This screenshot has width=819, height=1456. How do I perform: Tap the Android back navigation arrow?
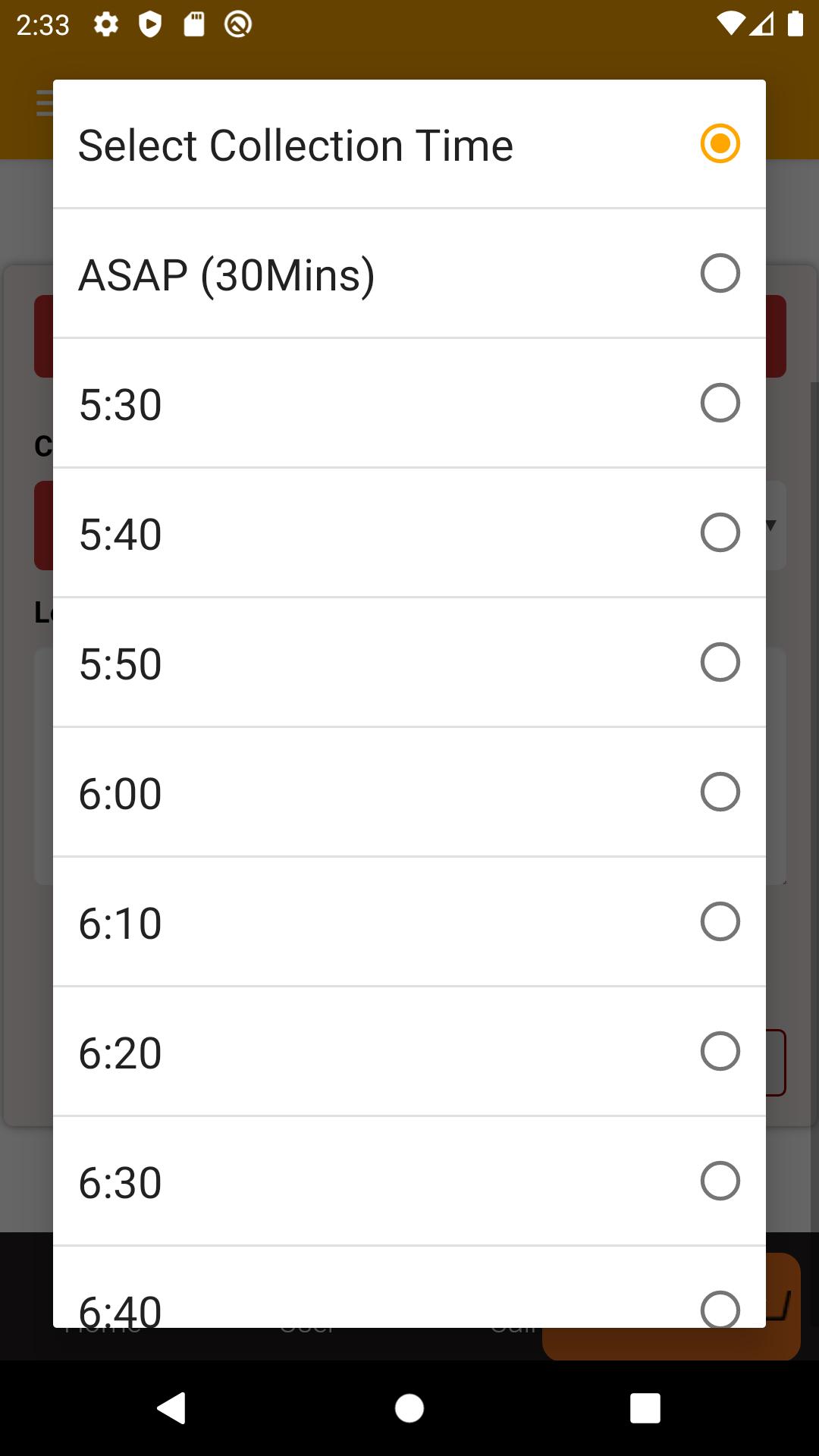point(171,1408)
